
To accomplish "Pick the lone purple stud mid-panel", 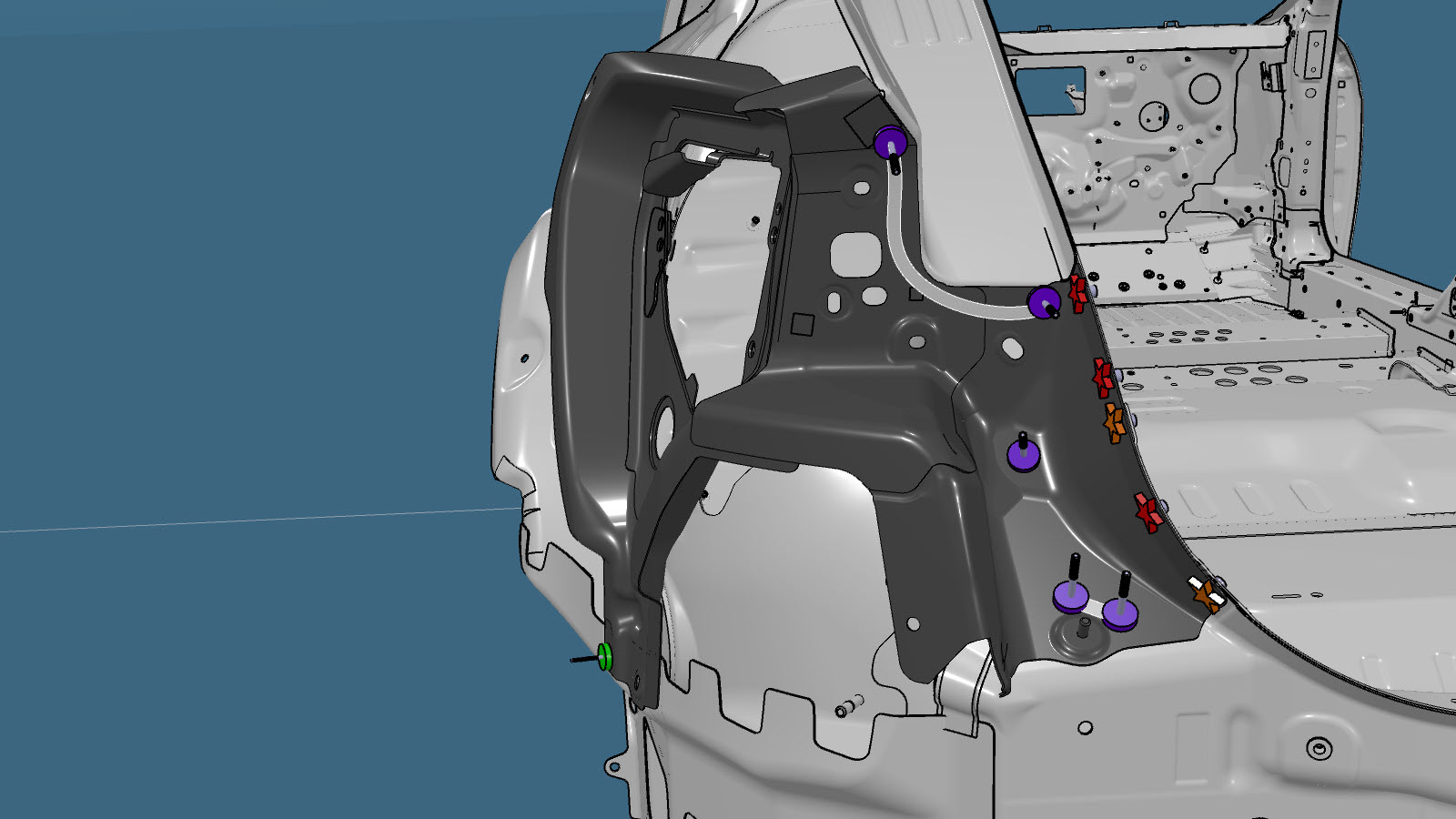I will [1024, 455].
